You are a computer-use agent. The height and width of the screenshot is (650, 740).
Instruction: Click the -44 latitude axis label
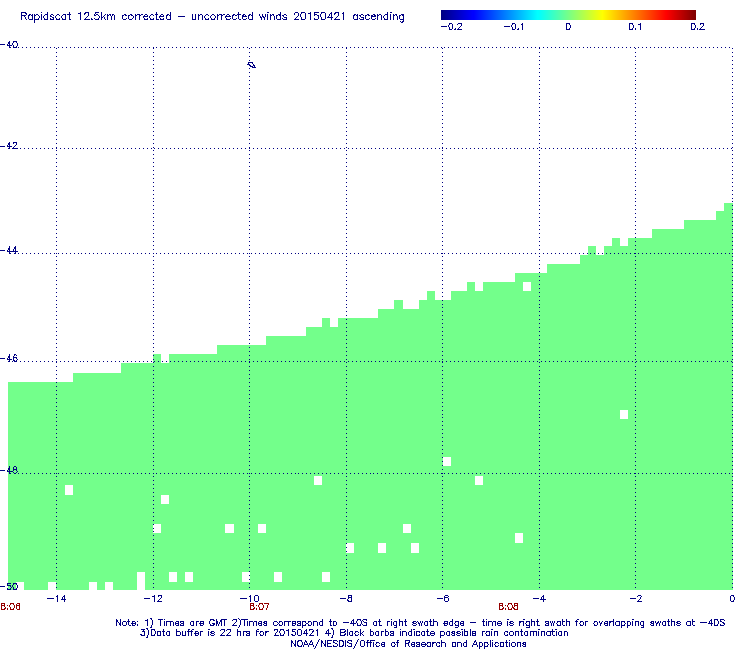click(9, 251)
